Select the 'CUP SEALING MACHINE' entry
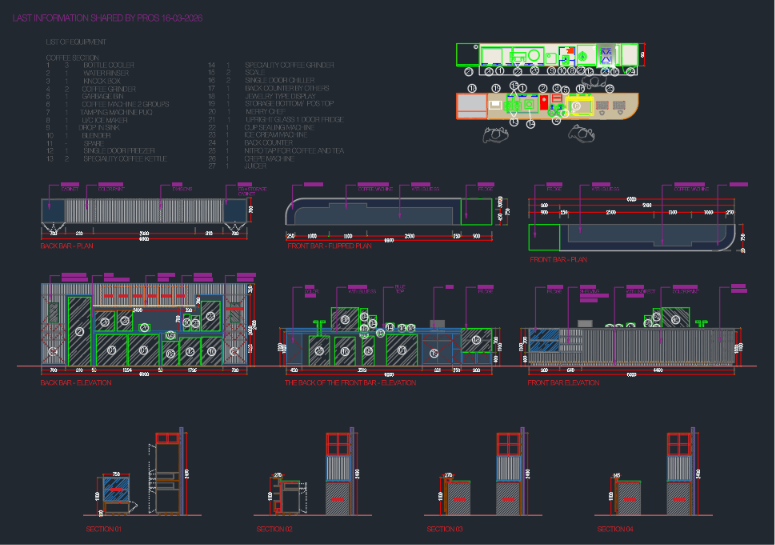The width and height of the screenshot is (775, 545). (261, 127)
